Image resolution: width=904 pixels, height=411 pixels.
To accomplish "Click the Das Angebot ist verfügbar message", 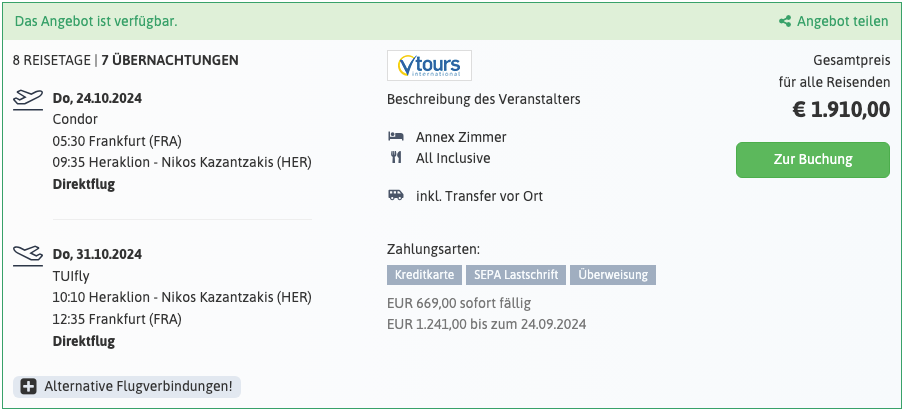I will click(x=96, y=21).
